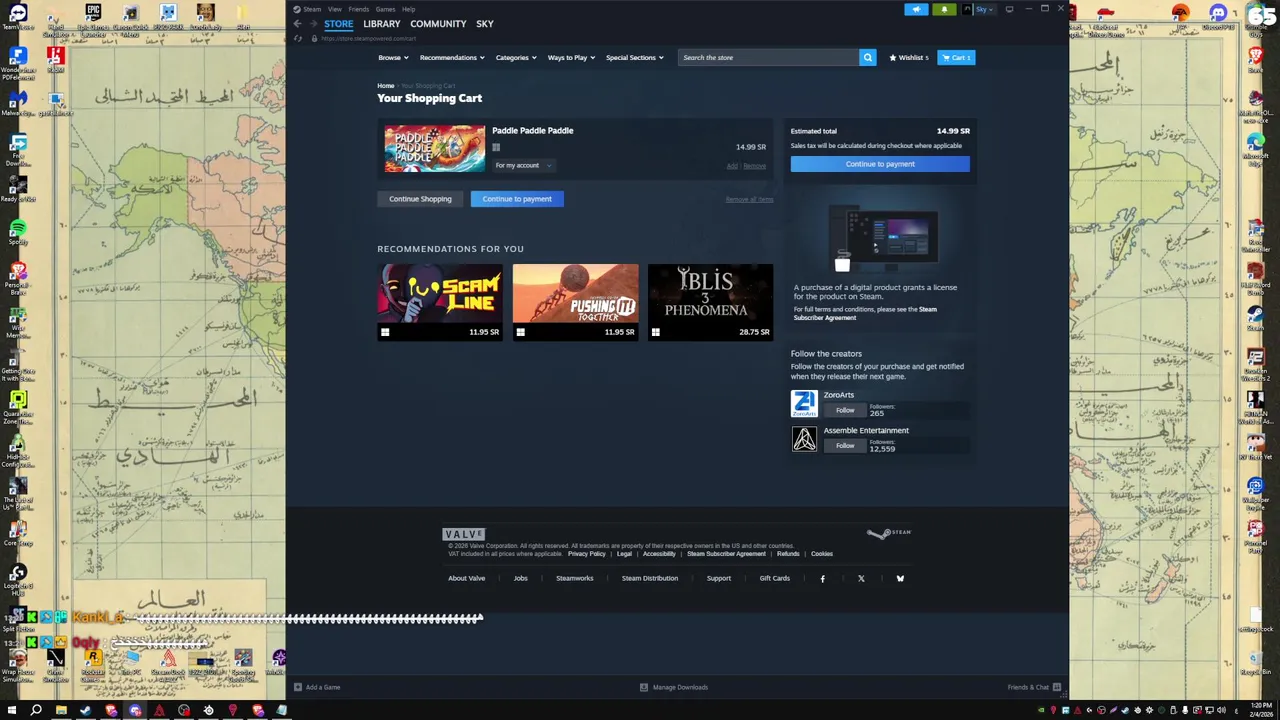Click the Steam icon in the taskbar
1280x720 pixels.
pyautogui.click(x=85, y=710)
